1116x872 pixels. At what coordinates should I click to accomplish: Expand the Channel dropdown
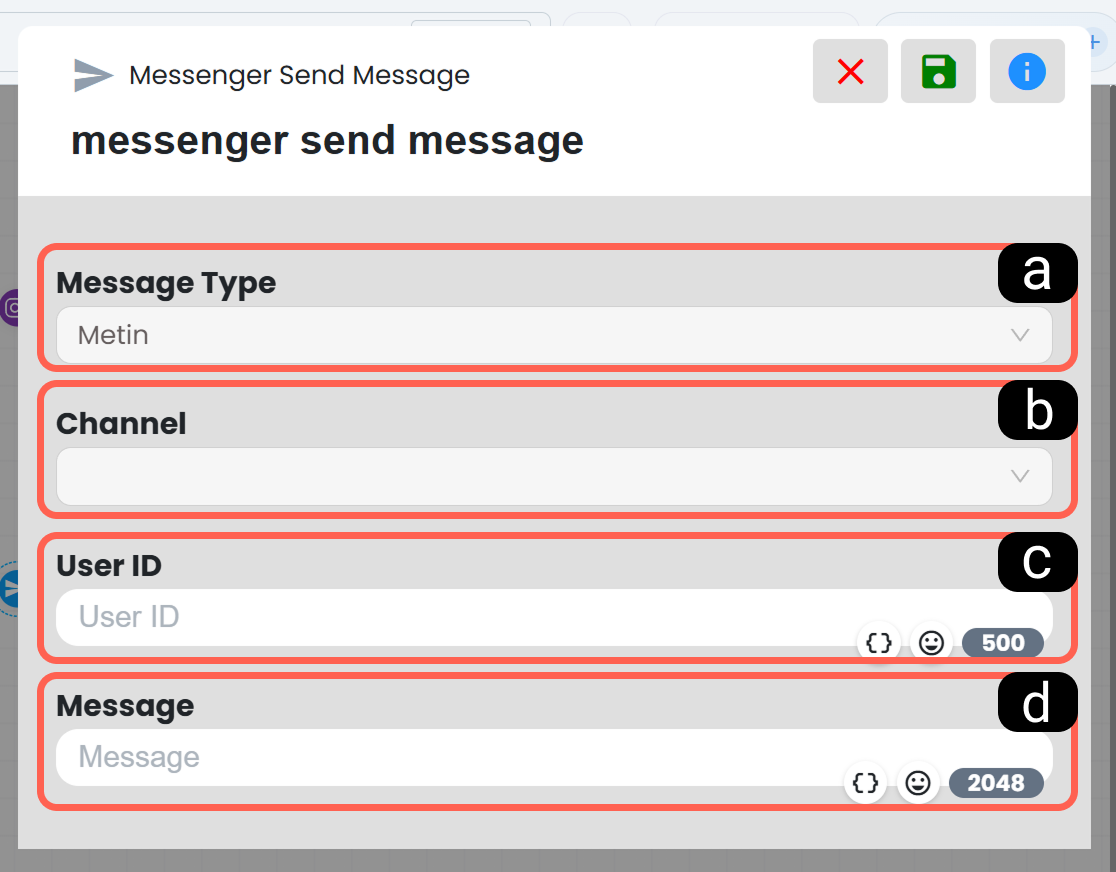coord(554,476)
